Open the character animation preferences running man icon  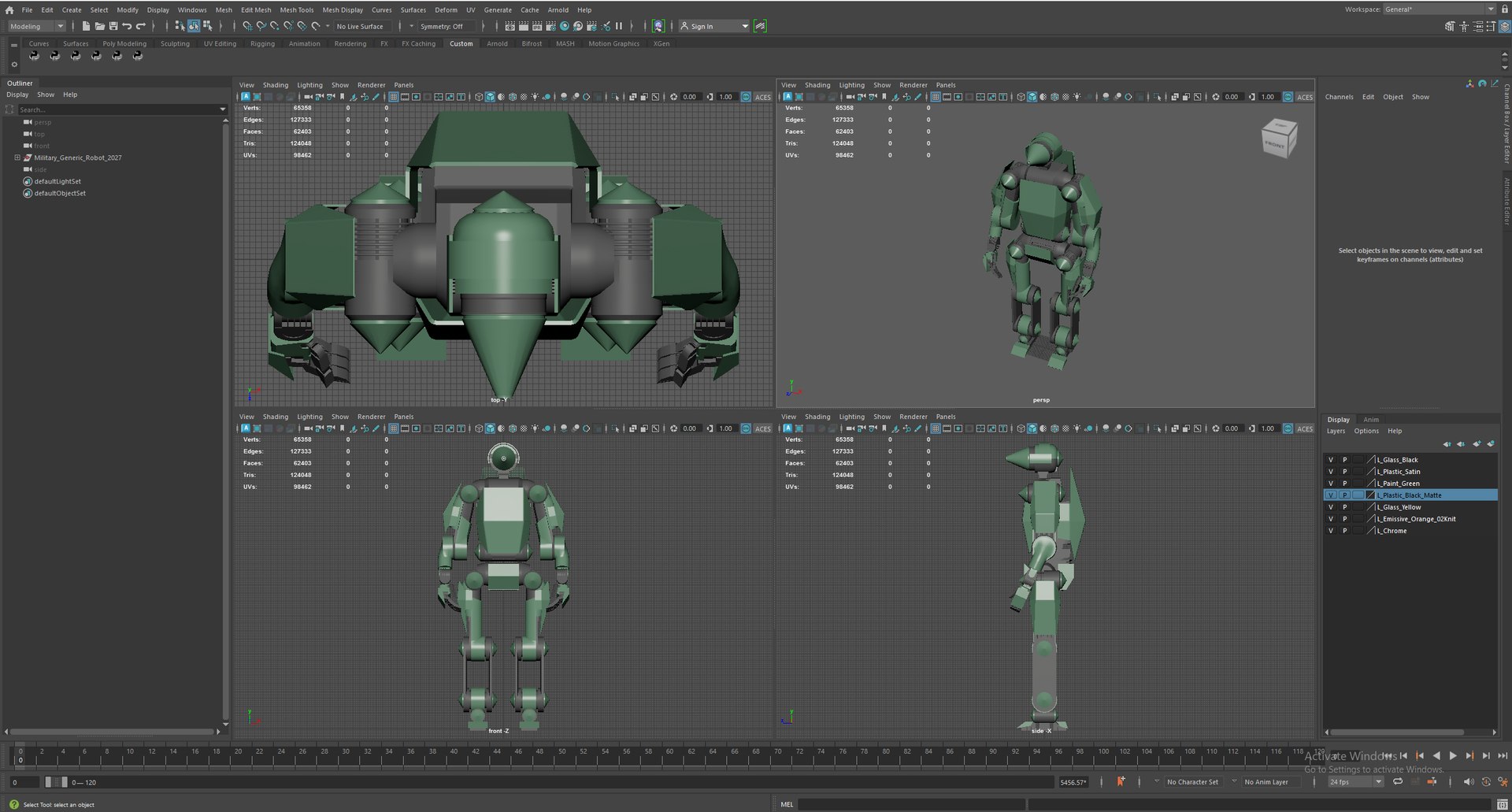tap(1503, 781)
